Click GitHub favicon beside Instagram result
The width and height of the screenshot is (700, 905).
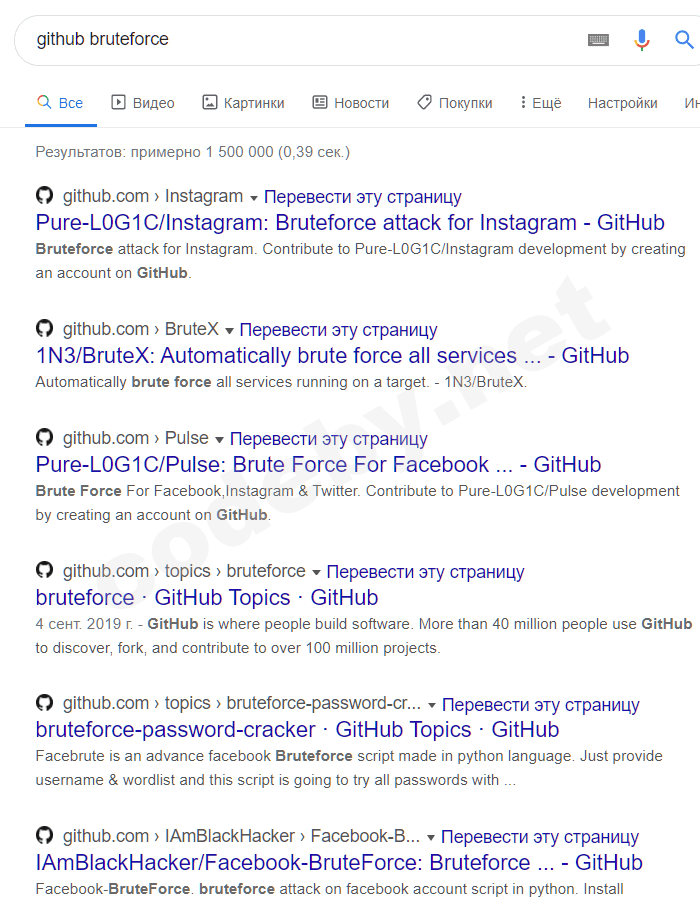(x=44, y=196)
